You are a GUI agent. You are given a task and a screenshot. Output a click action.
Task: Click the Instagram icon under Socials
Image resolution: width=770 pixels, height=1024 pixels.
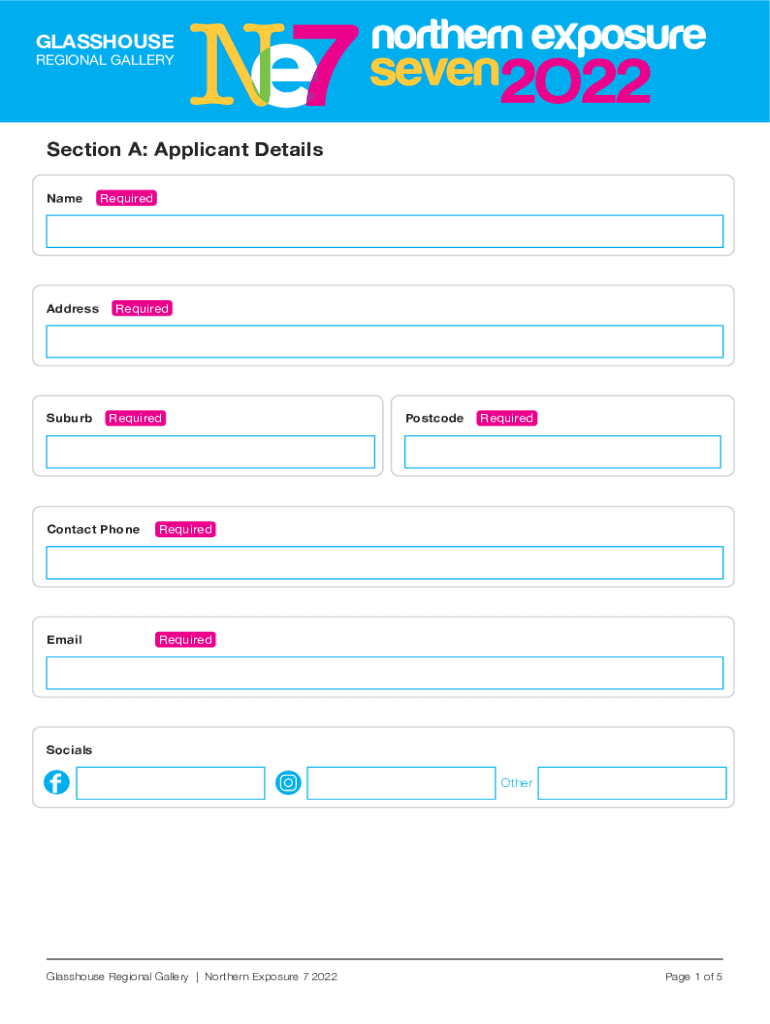click(x=288, y=783)
